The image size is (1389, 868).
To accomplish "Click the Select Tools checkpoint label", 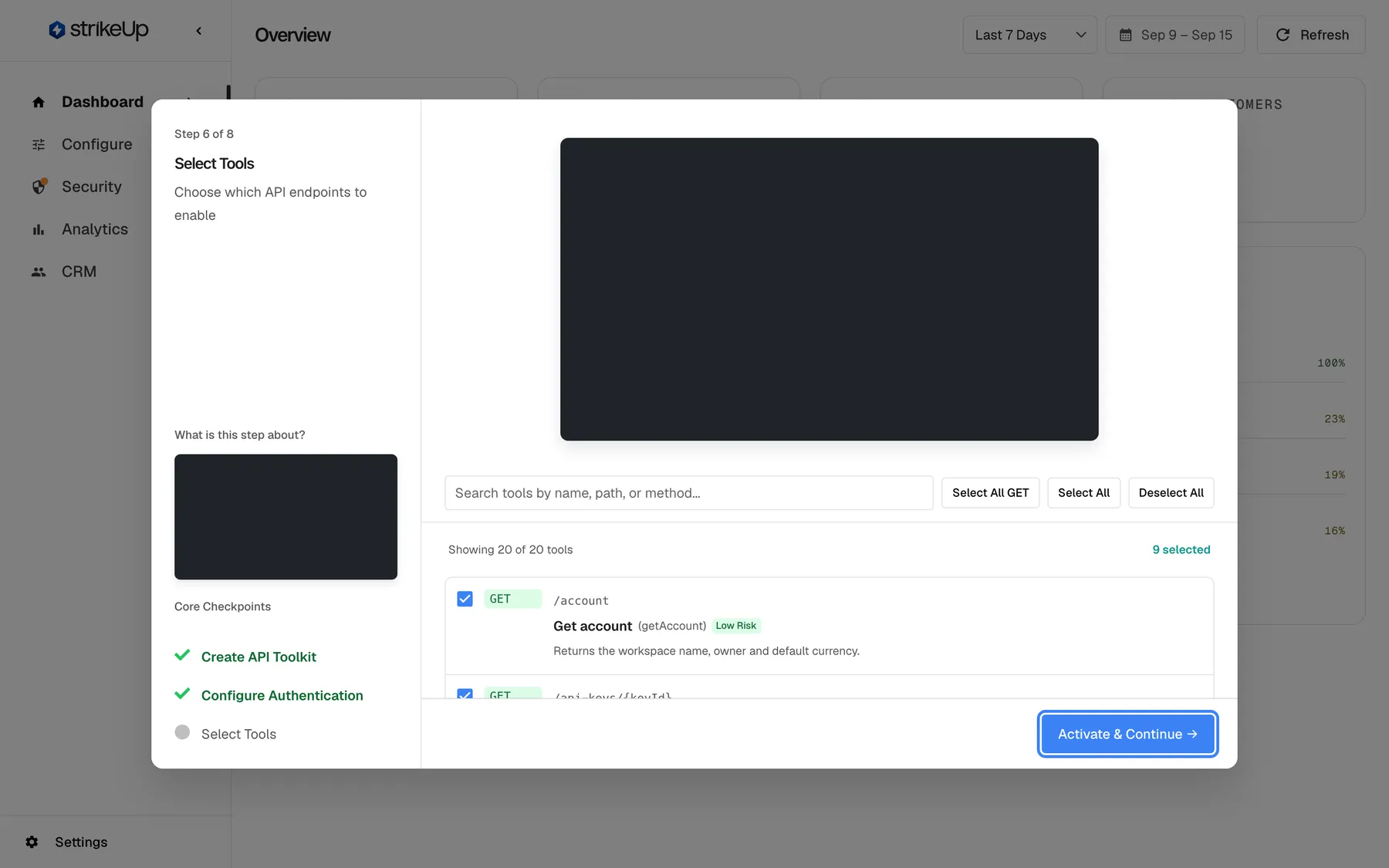I will point(238,734).
